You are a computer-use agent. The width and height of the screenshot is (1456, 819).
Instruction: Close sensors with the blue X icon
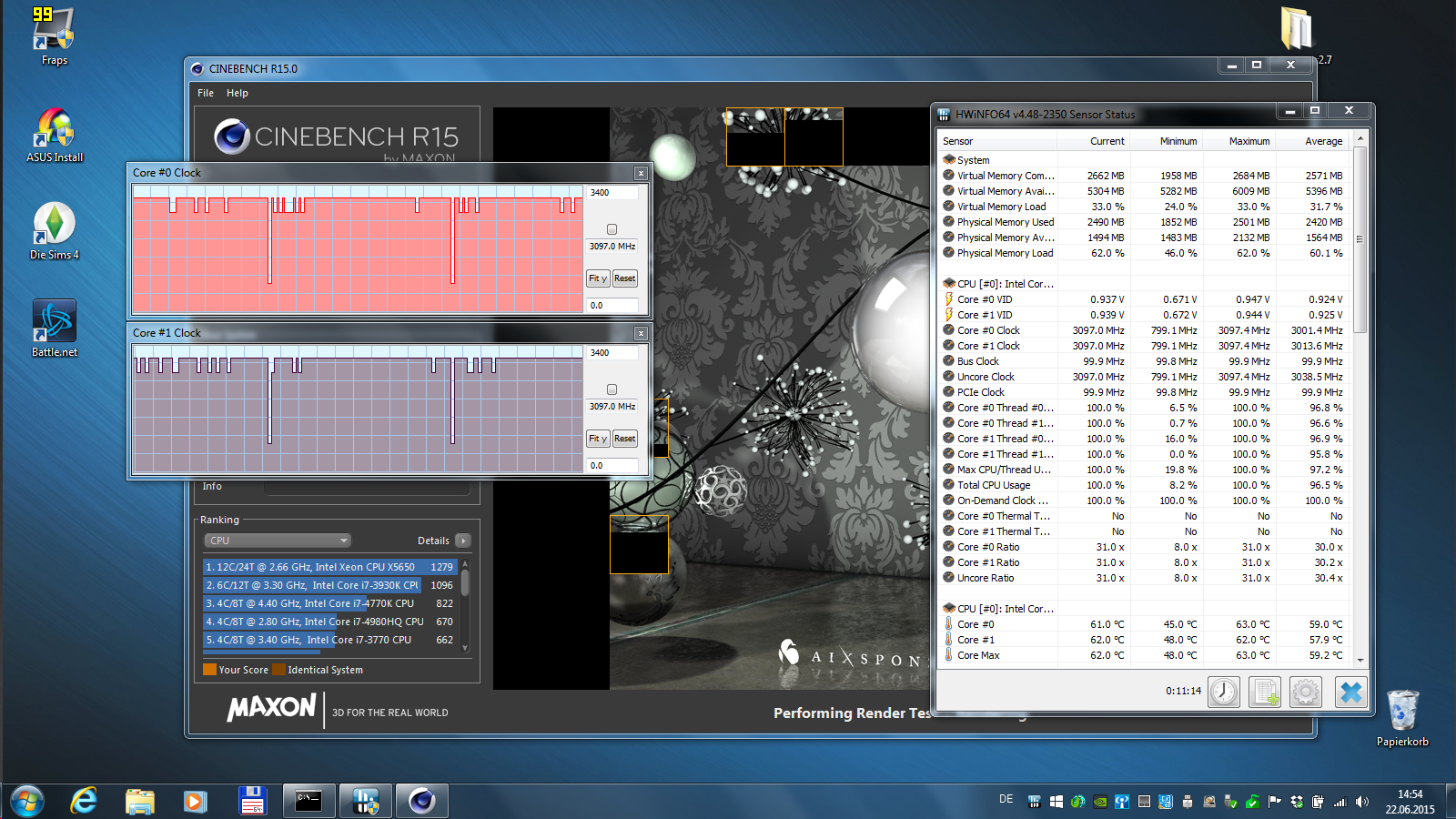pyautogui.click(x=1351, y=693)
